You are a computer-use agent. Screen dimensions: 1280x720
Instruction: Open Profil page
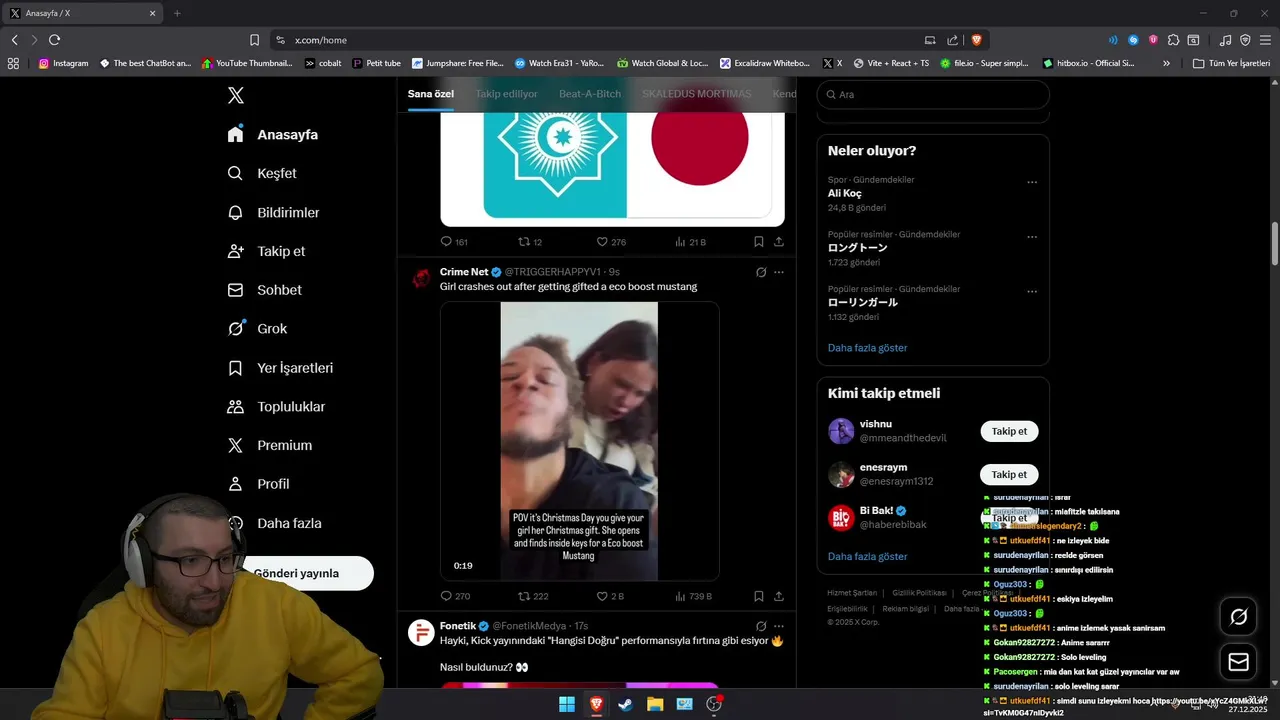[258, 484]
